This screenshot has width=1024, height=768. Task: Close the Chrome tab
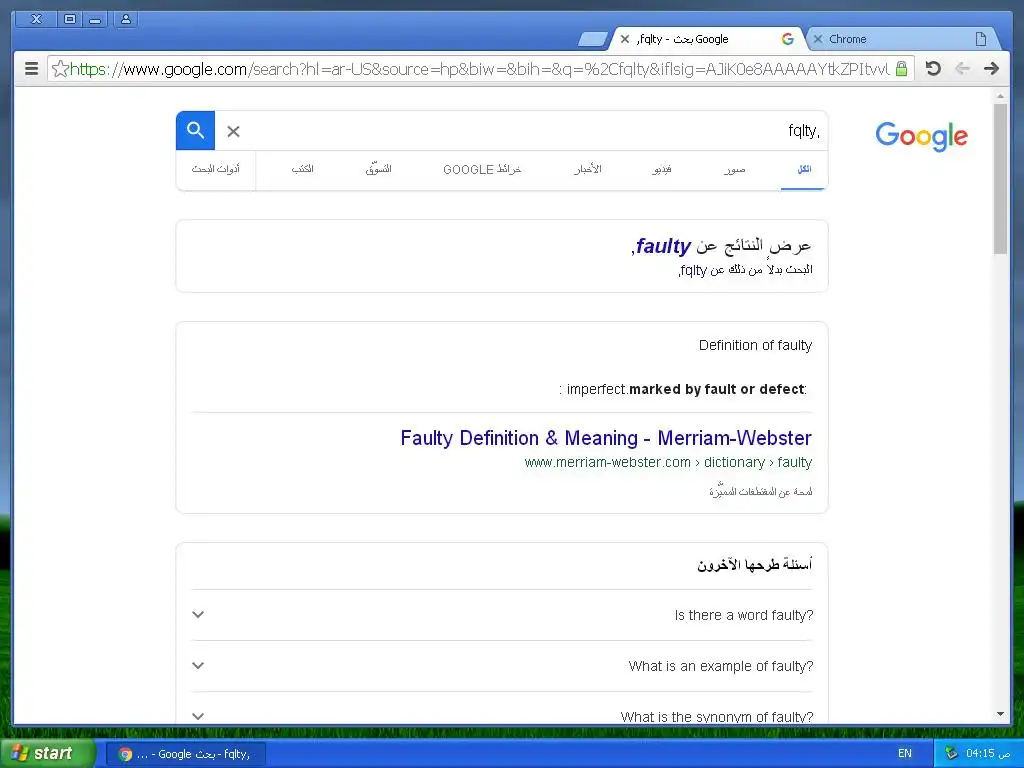point(818,39)
